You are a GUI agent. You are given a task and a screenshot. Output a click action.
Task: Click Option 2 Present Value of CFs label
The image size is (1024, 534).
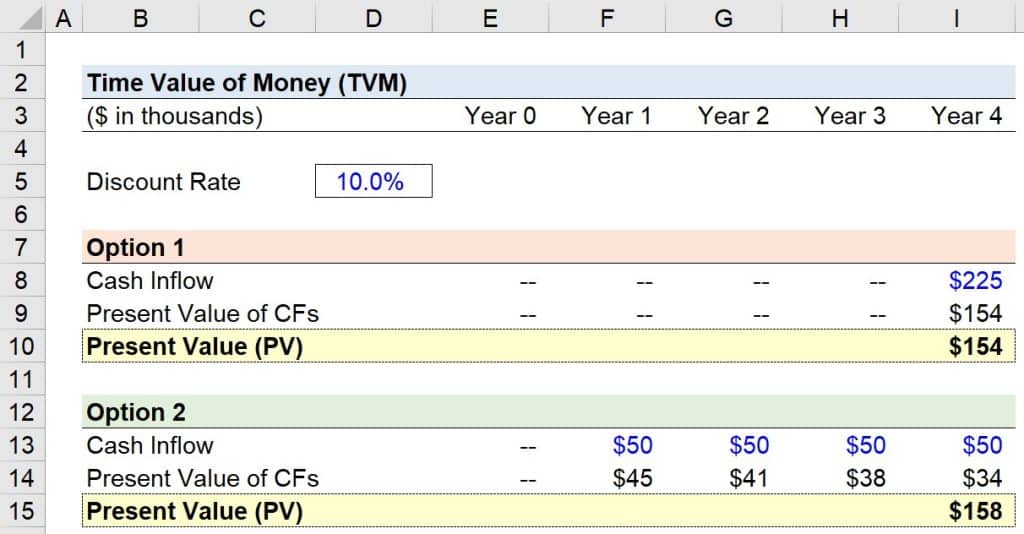pyautogui.click(x=202, y=479)
